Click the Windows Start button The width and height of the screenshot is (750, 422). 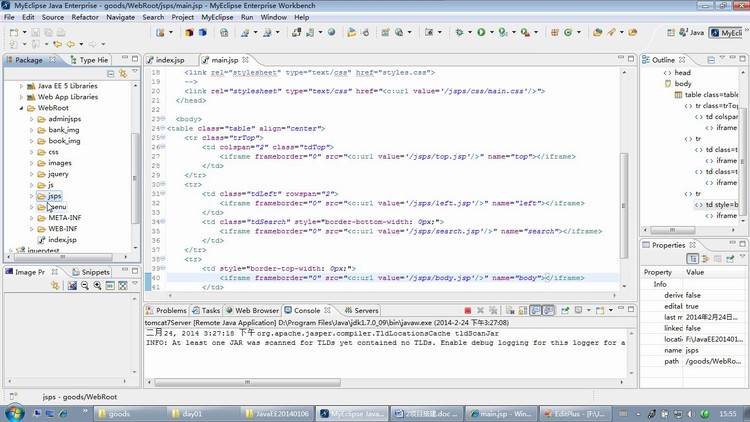click(15, 412)
